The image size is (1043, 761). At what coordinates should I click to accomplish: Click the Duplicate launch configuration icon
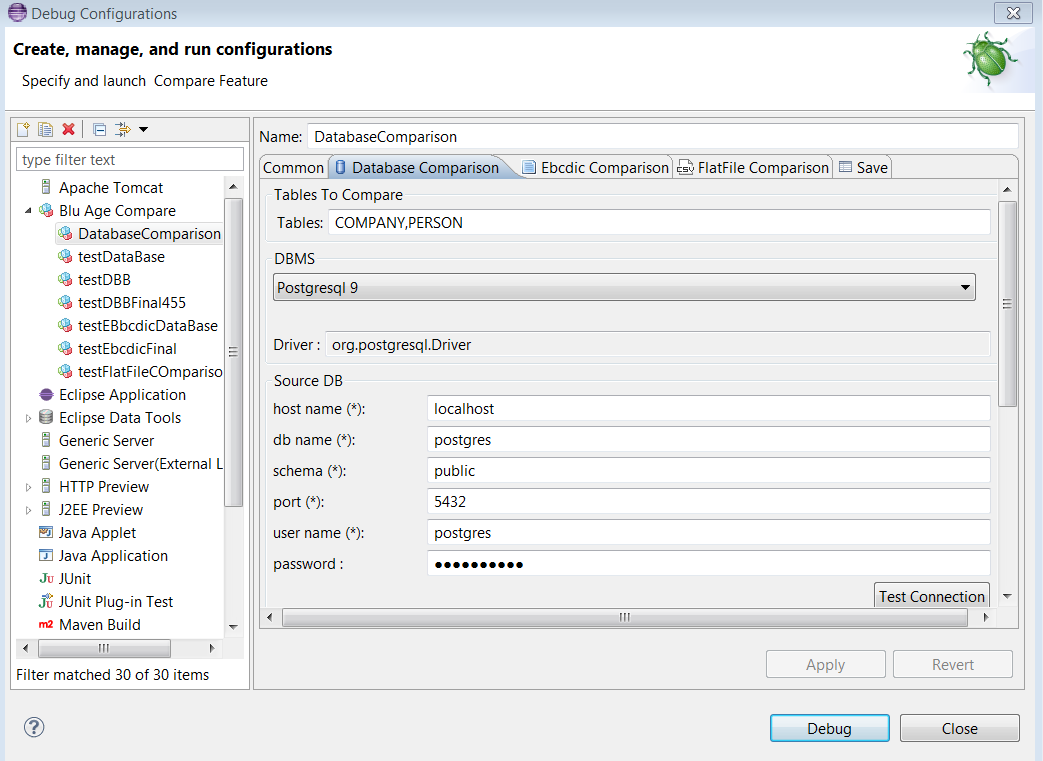point(45,129)
